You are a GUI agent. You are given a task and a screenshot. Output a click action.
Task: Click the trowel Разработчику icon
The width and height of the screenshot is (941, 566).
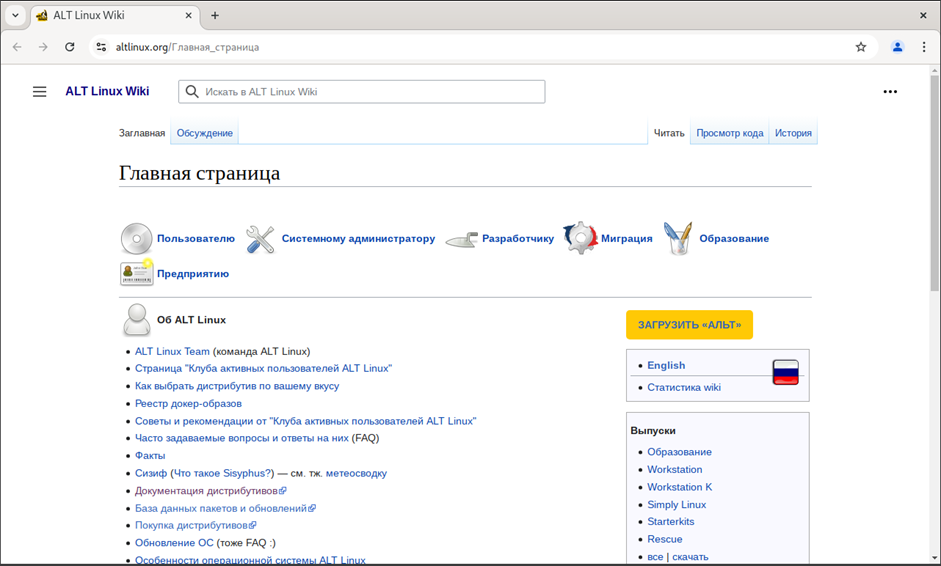pos(461,239)
